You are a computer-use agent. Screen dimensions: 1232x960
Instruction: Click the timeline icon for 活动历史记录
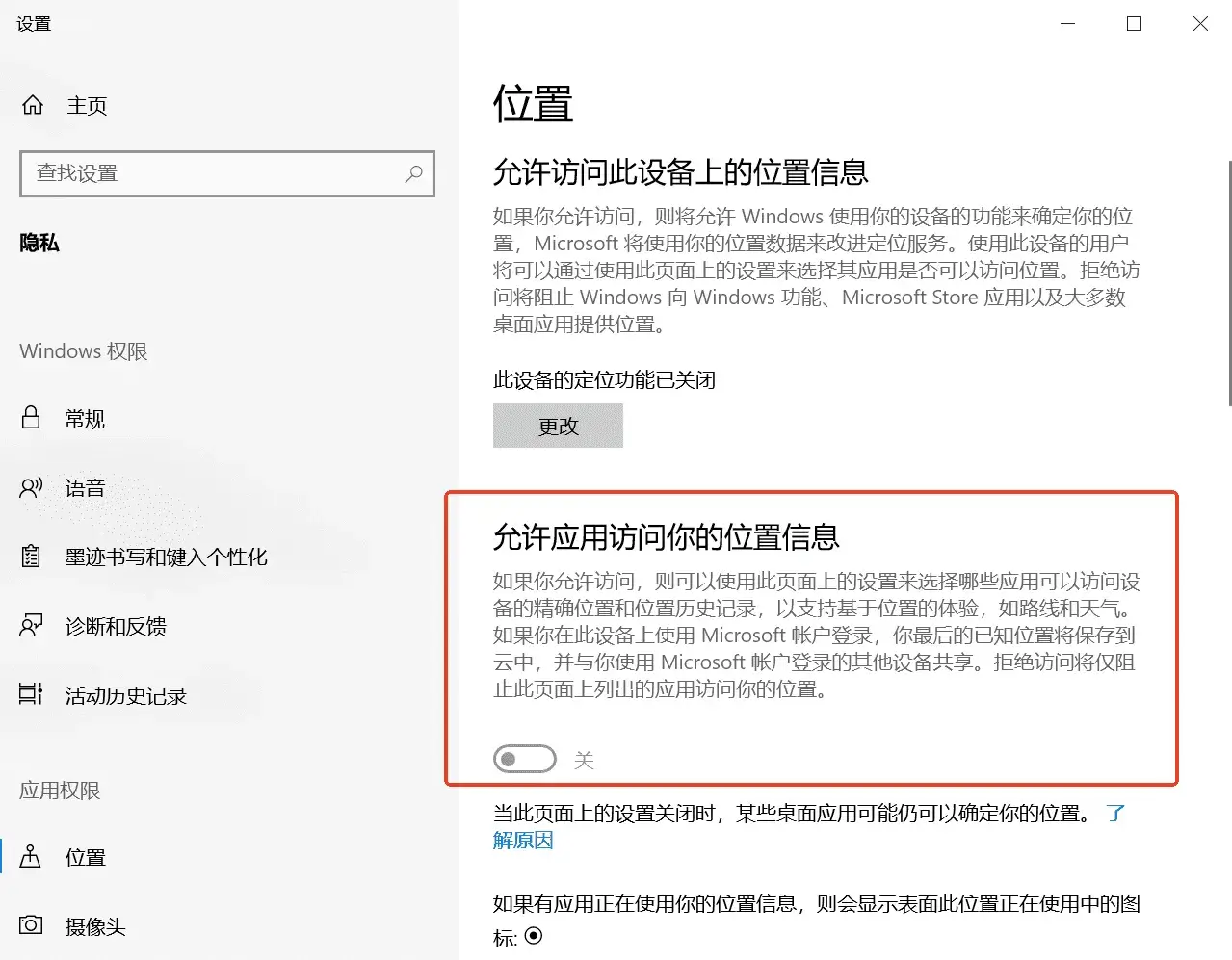(31, 694)
